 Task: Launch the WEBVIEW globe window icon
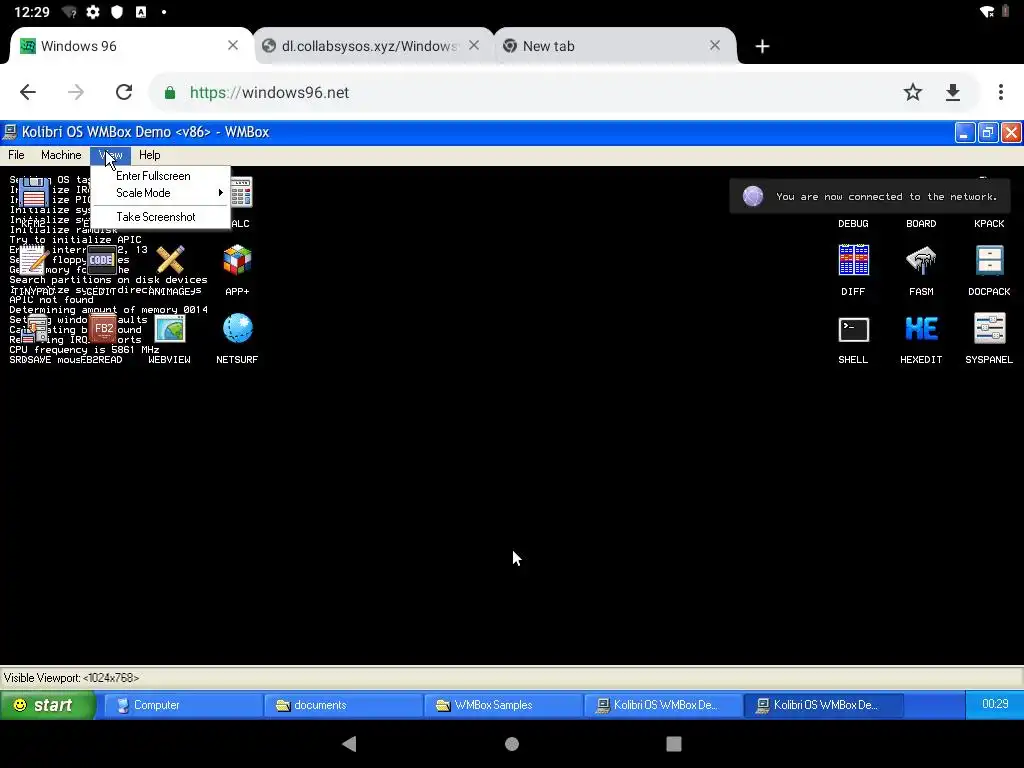170,328
